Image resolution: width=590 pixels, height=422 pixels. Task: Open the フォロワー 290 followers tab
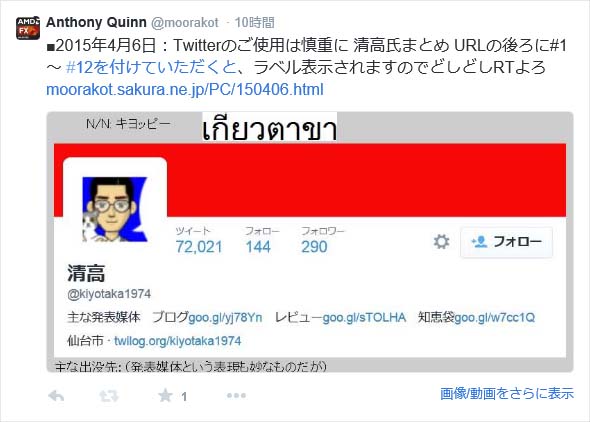tap(322, 240)
